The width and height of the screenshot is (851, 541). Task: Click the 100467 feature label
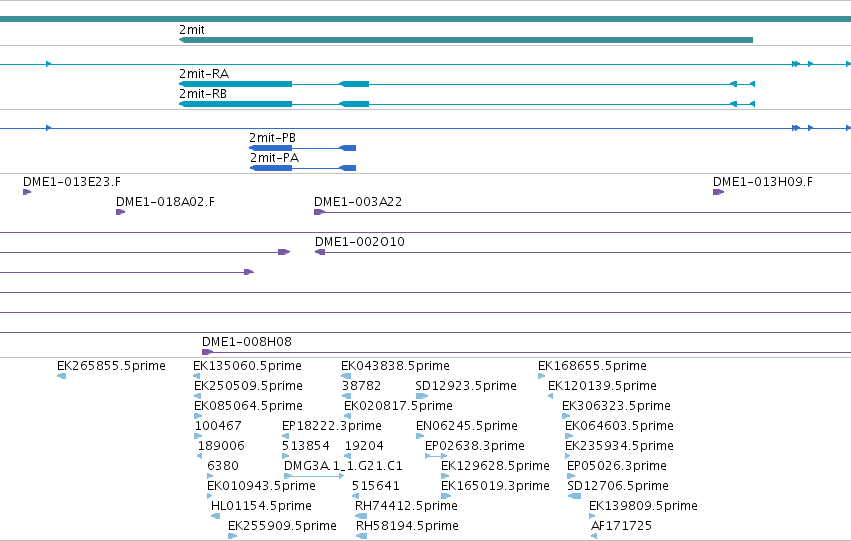(x=218, y=426)
